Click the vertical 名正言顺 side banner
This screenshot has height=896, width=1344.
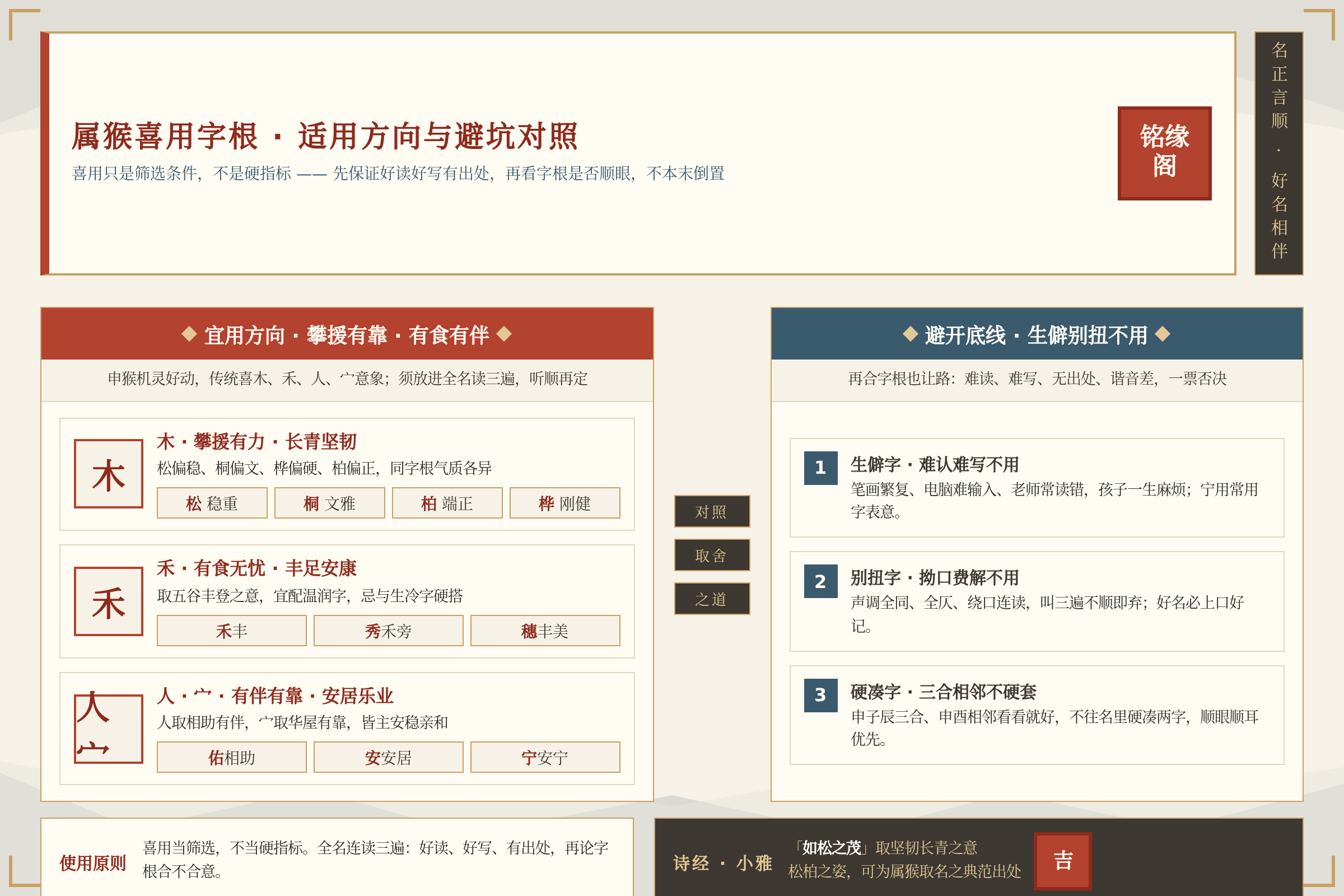tap(1279, 153)
